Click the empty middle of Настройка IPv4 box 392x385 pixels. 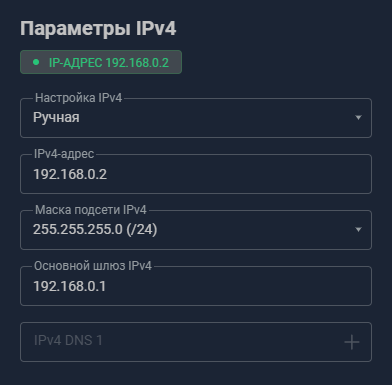click(x=217, y=118)
